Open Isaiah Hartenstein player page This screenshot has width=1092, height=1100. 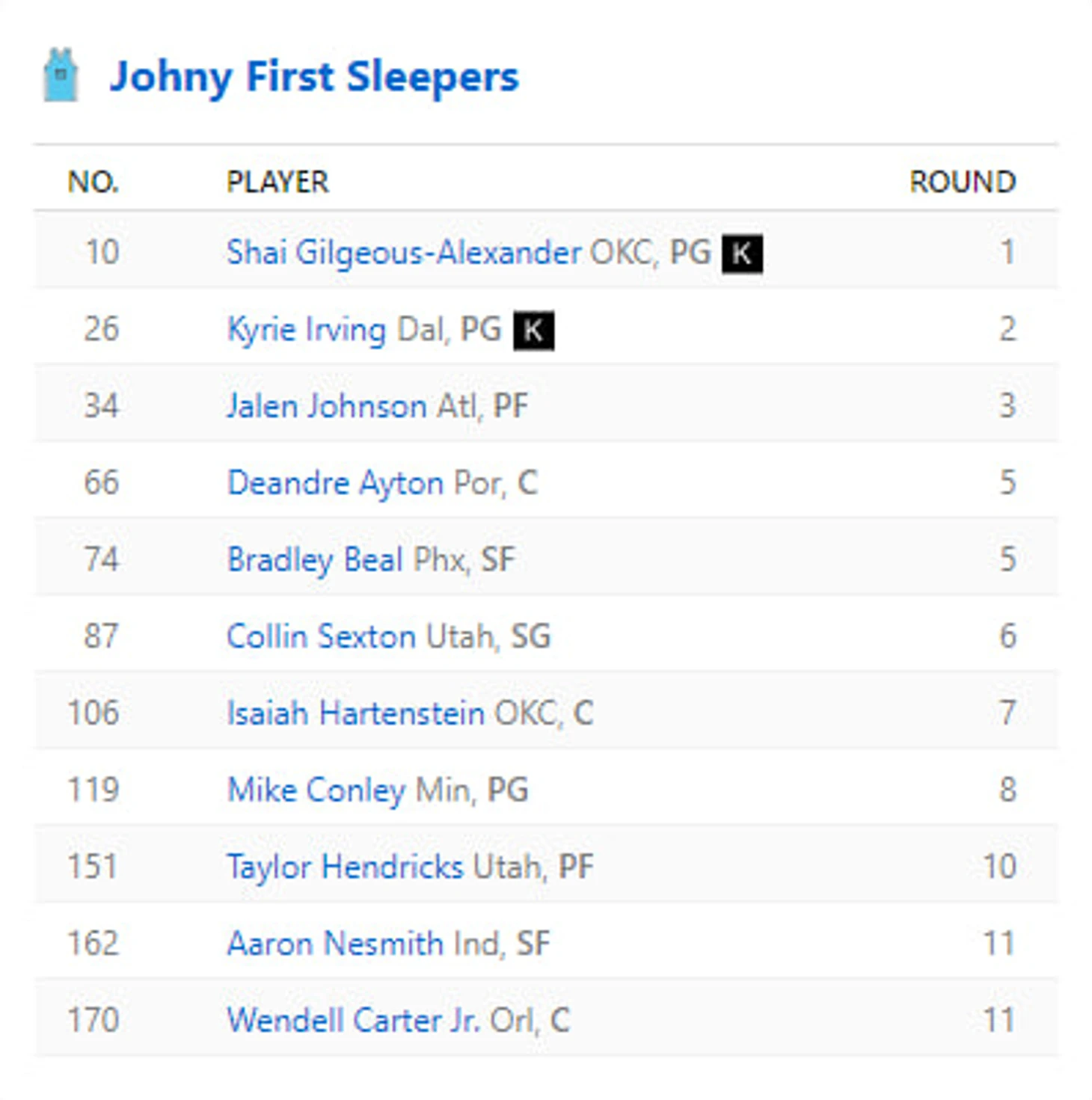tap(355, 713)
